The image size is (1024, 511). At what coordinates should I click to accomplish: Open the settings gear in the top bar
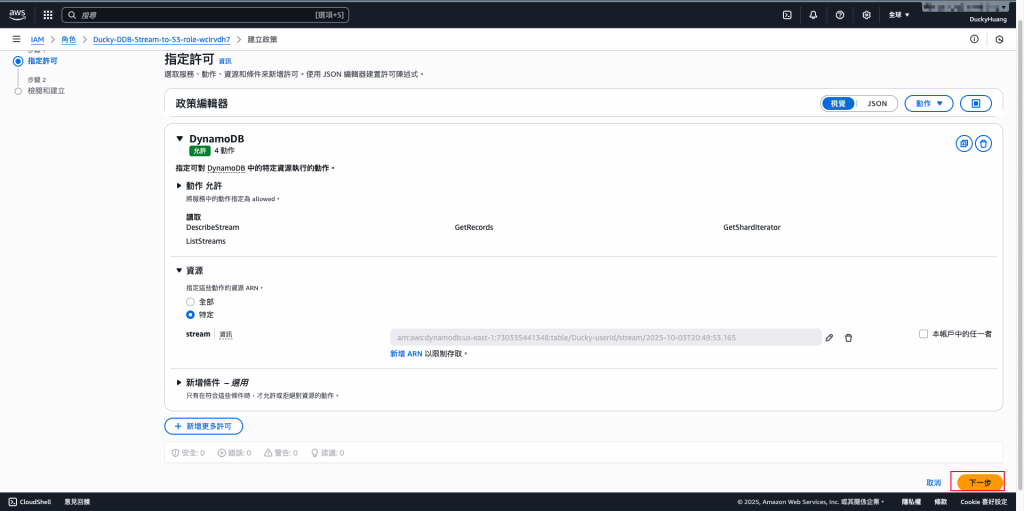[x=867, y=14]
